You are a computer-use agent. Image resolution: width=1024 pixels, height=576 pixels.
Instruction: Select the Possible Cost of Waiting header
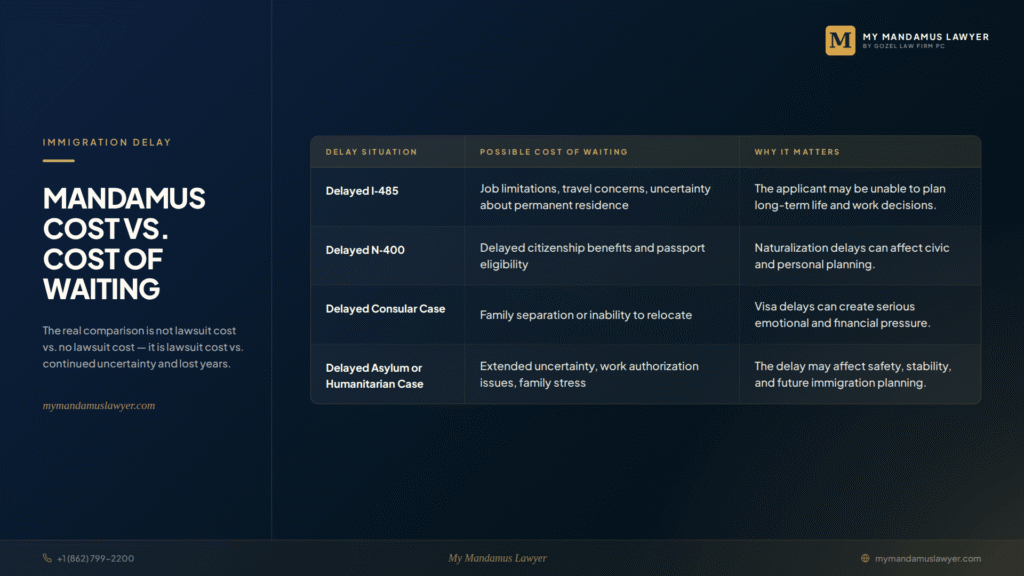[x=554, y=152]
